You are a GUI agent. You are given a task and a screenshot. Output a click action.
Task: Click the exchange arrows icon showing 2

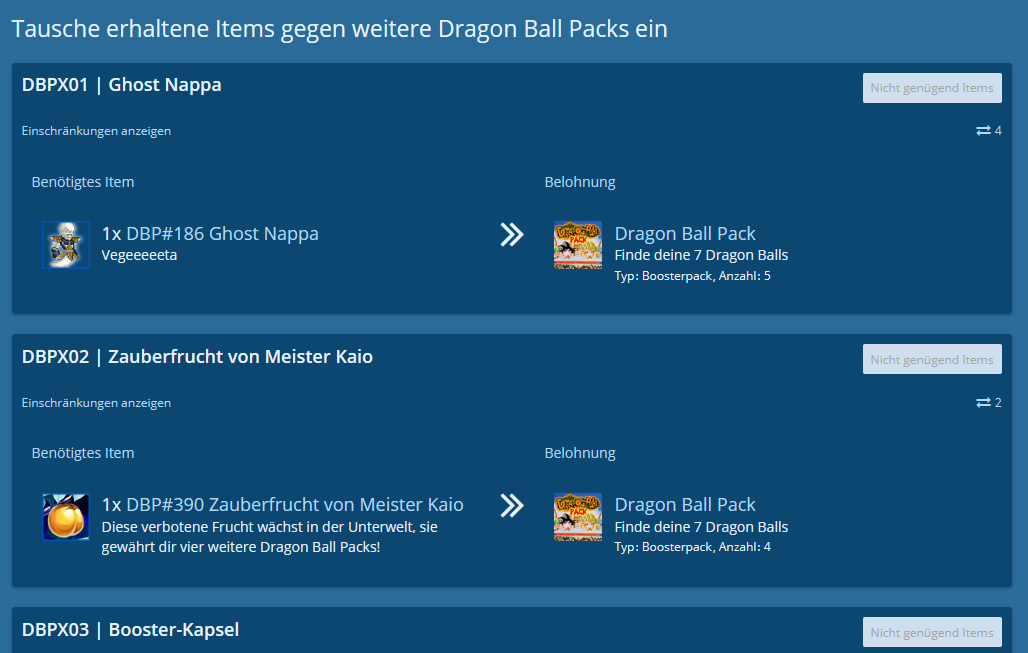point(983,403)
